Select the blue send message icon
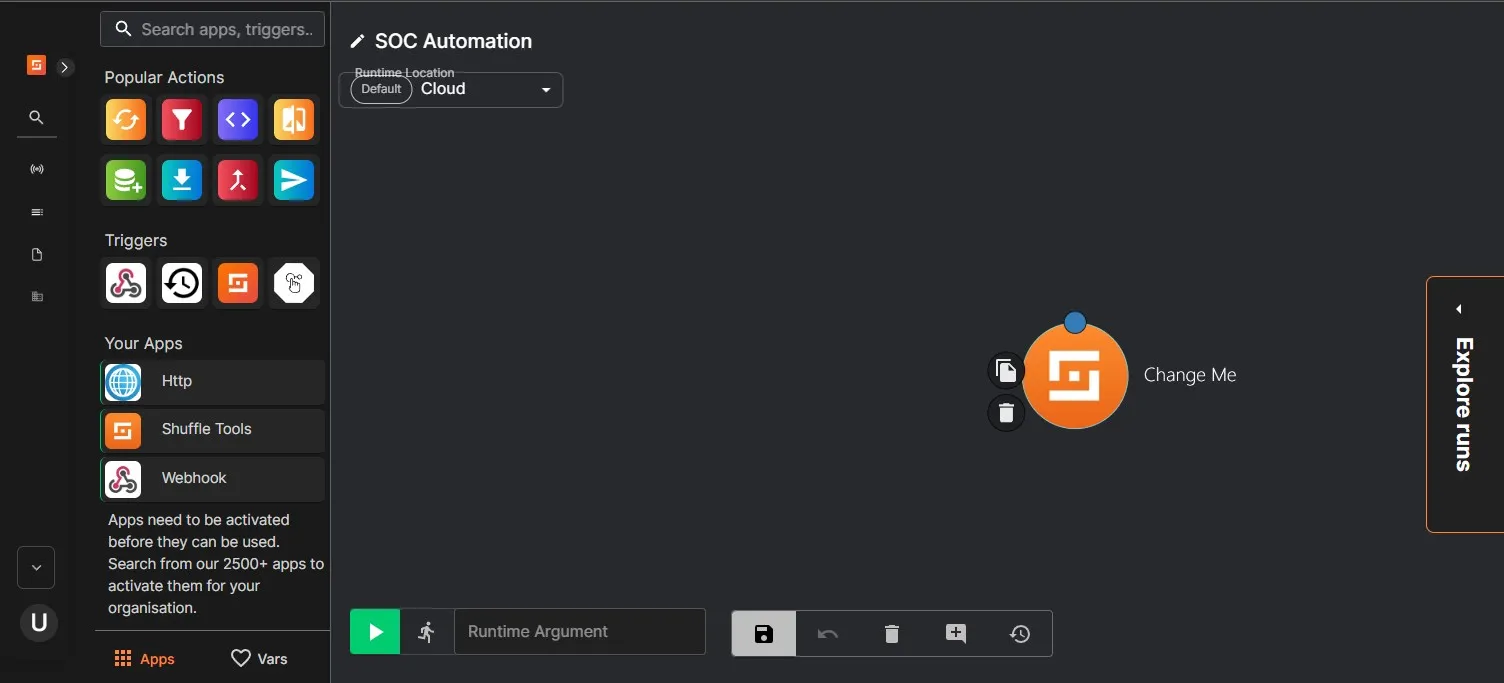 pyautogui.click(x=294, y=180)
